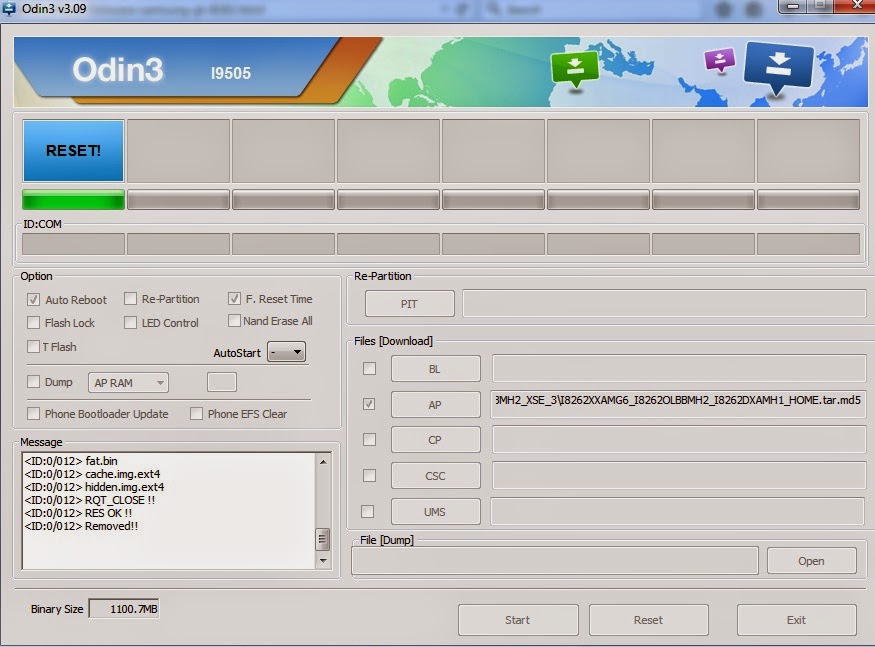Select 'Removed!!' log line
The image size is (875, 647).
(81, 526)
